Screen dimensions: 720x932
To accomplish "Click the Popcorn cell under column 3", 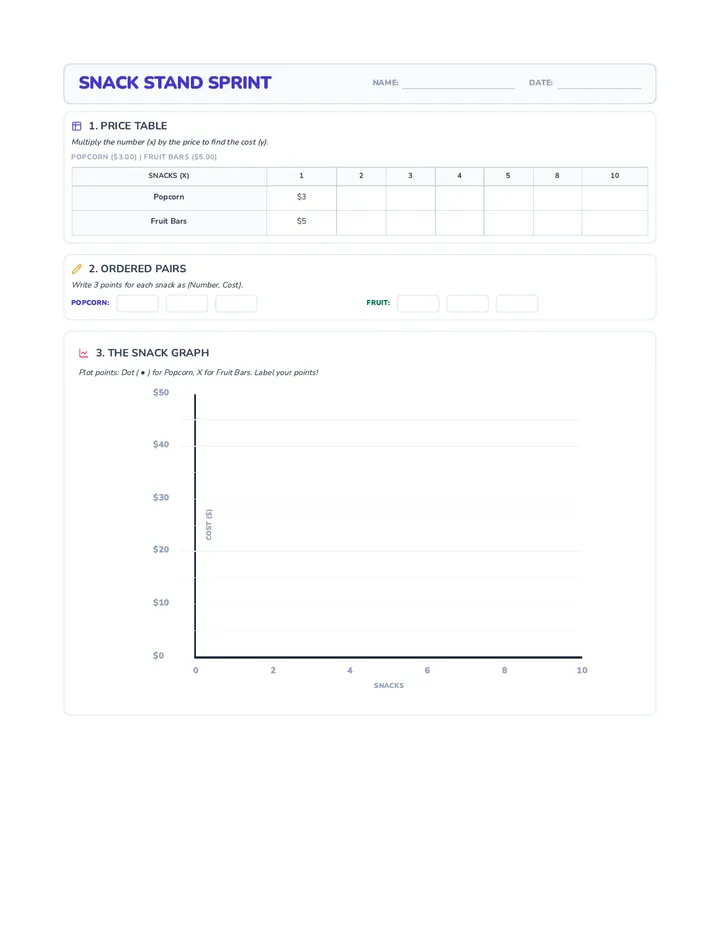I will 410,198.
